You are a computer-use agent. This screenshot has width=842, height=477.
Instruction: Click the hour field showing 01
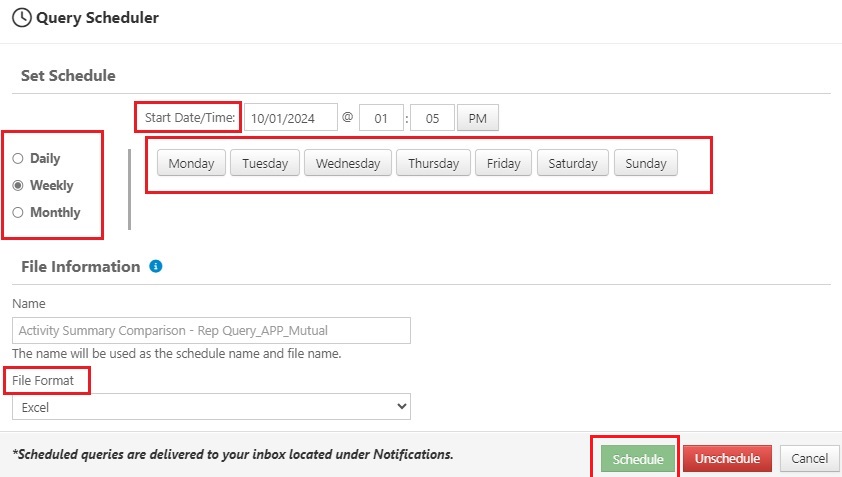click(x=381, y=118)
